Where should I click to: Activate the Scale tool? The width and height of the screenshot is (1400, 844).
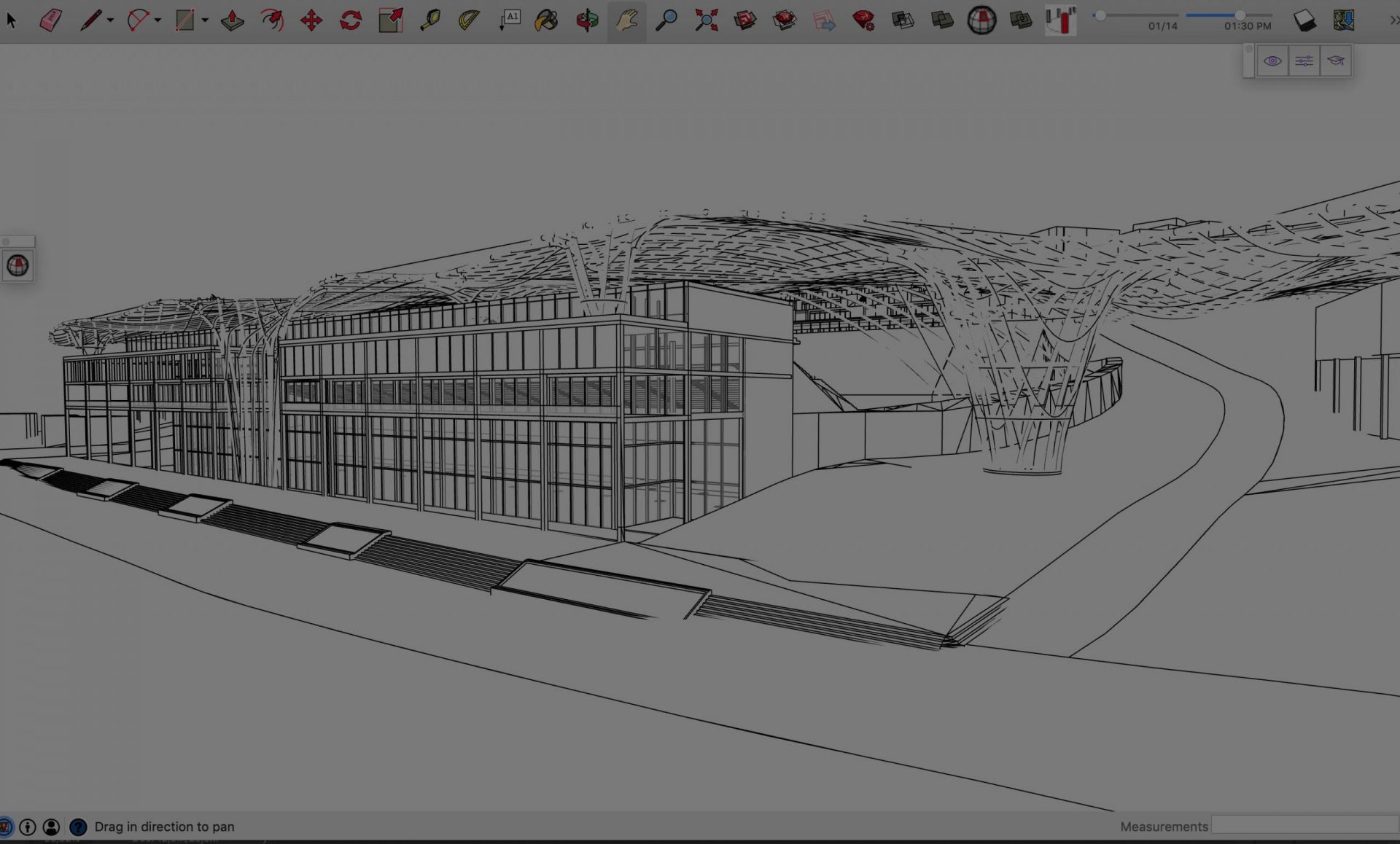tap(391, 20)
